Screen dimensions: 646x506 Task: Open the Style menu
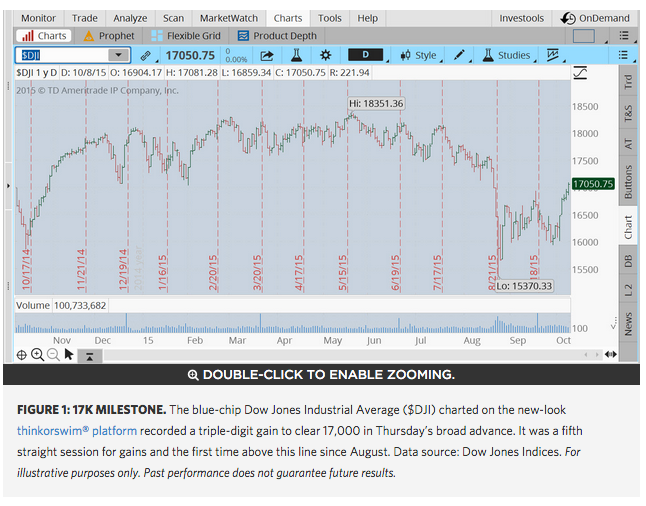[419, 55]
